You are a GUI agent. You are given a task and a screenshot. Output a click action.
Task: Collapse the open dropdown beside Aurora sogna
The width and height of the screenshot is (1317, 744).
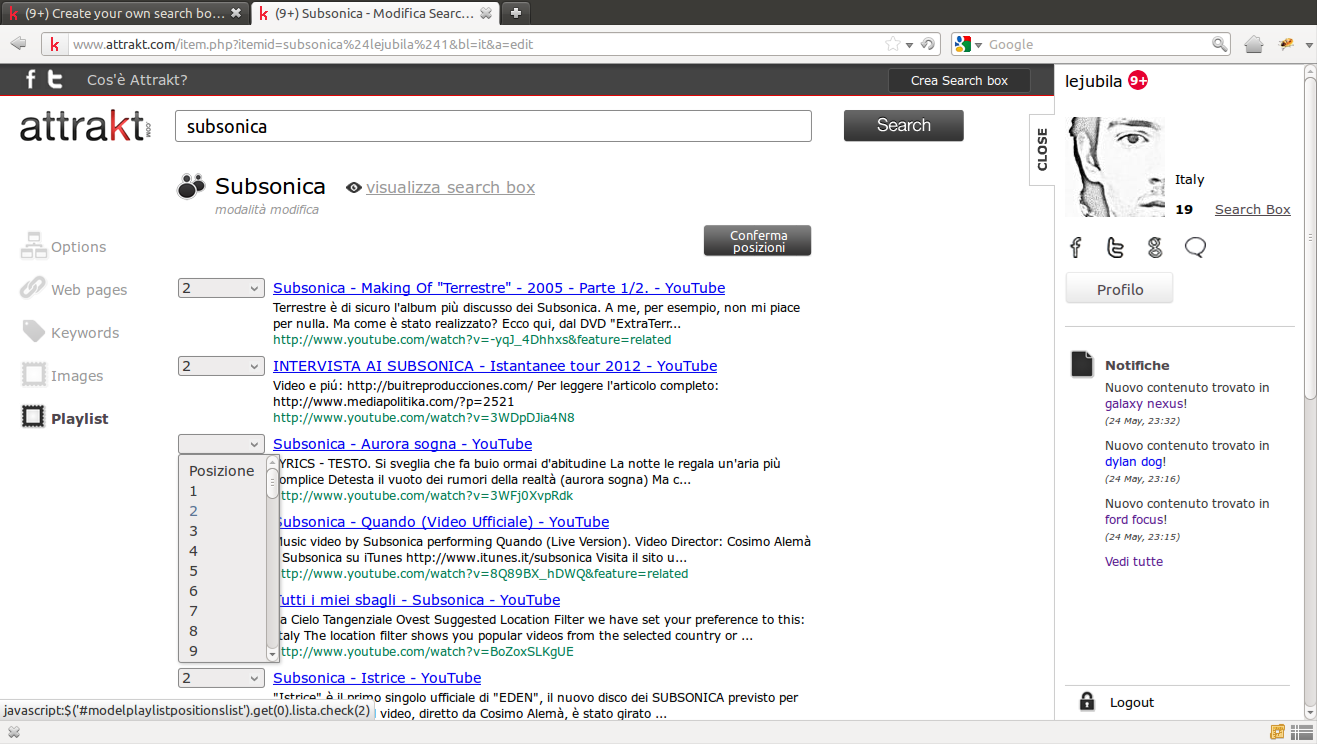click(221, 444)
